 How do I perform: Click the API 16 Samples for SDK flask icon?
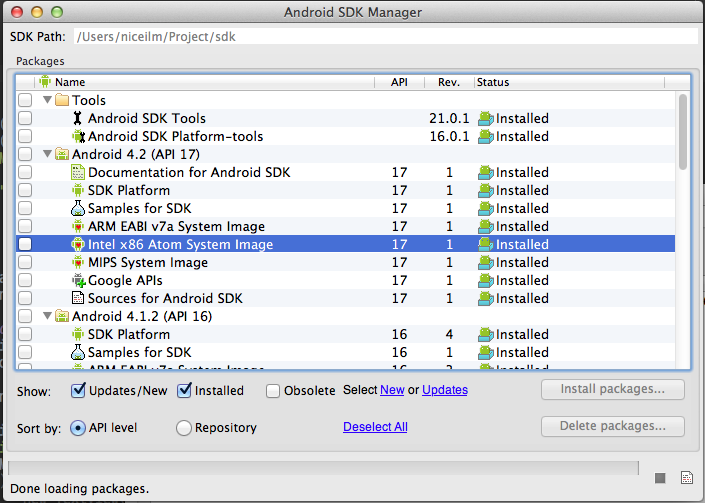(x=78, y=352)
